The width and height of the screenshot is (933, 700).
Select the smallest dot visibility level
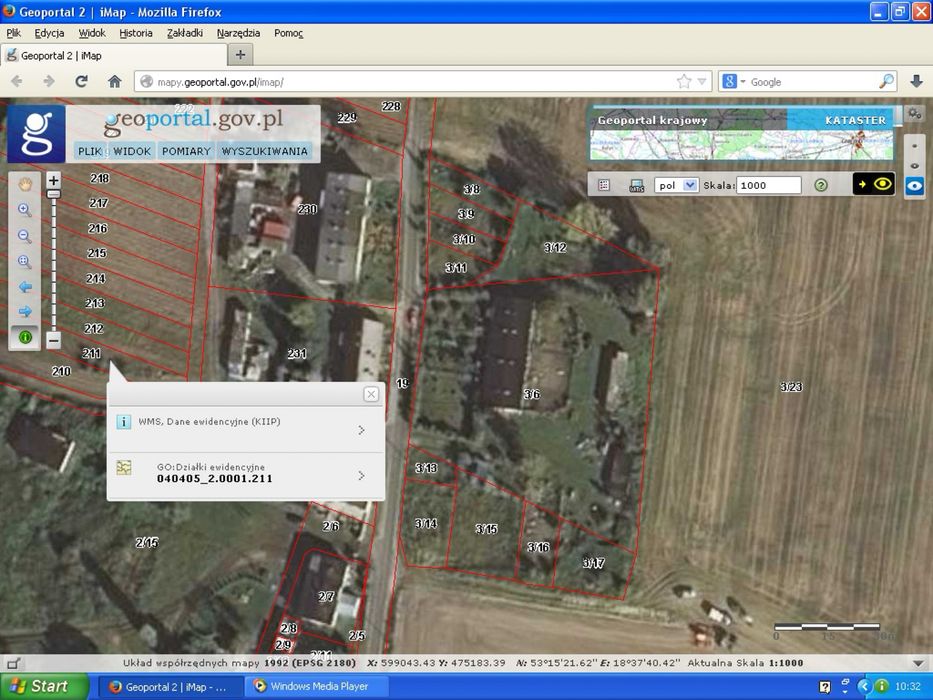pyautogui.click(x=915, y=146)
